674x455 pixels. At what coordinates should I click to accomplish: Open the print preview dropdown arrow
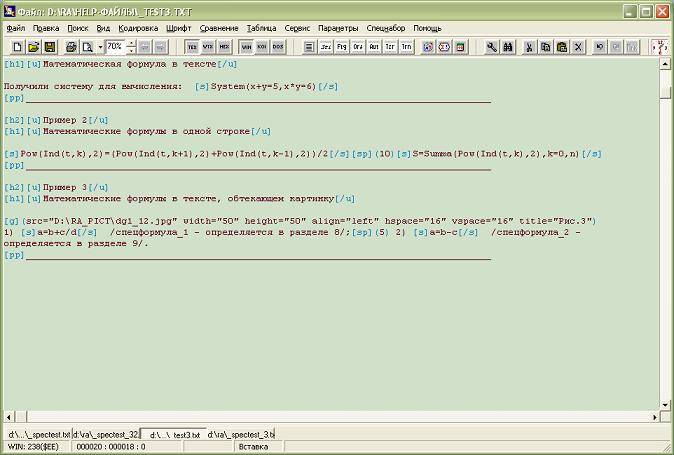[100, 47]
